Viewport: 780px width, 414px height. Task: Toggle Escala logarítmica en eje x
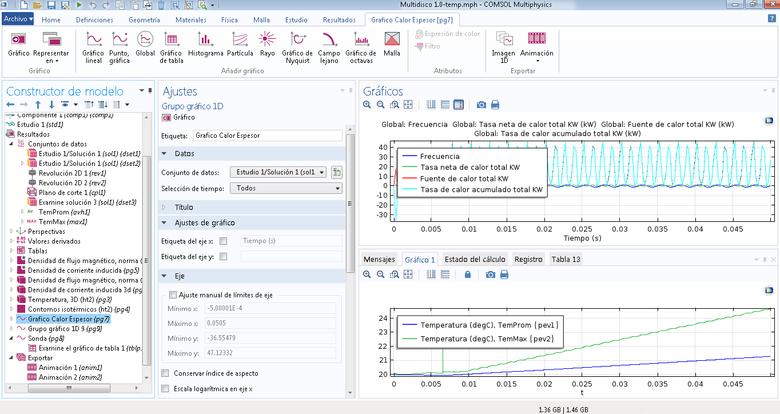click(x=165, y=388)
